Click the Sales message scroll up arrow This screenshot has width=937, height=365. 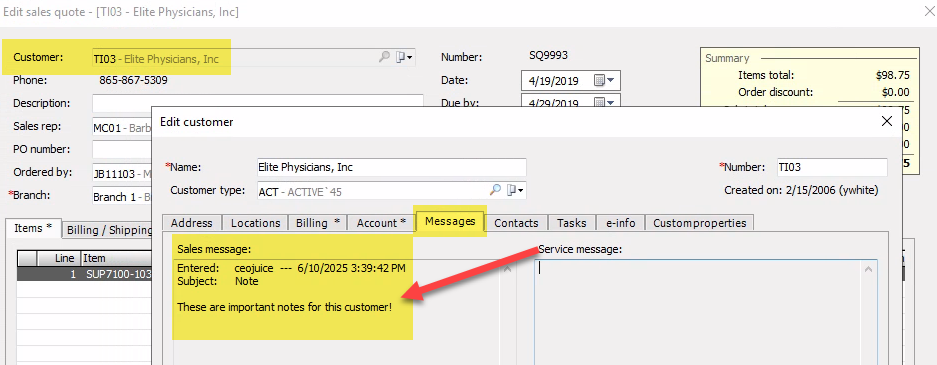508,270
